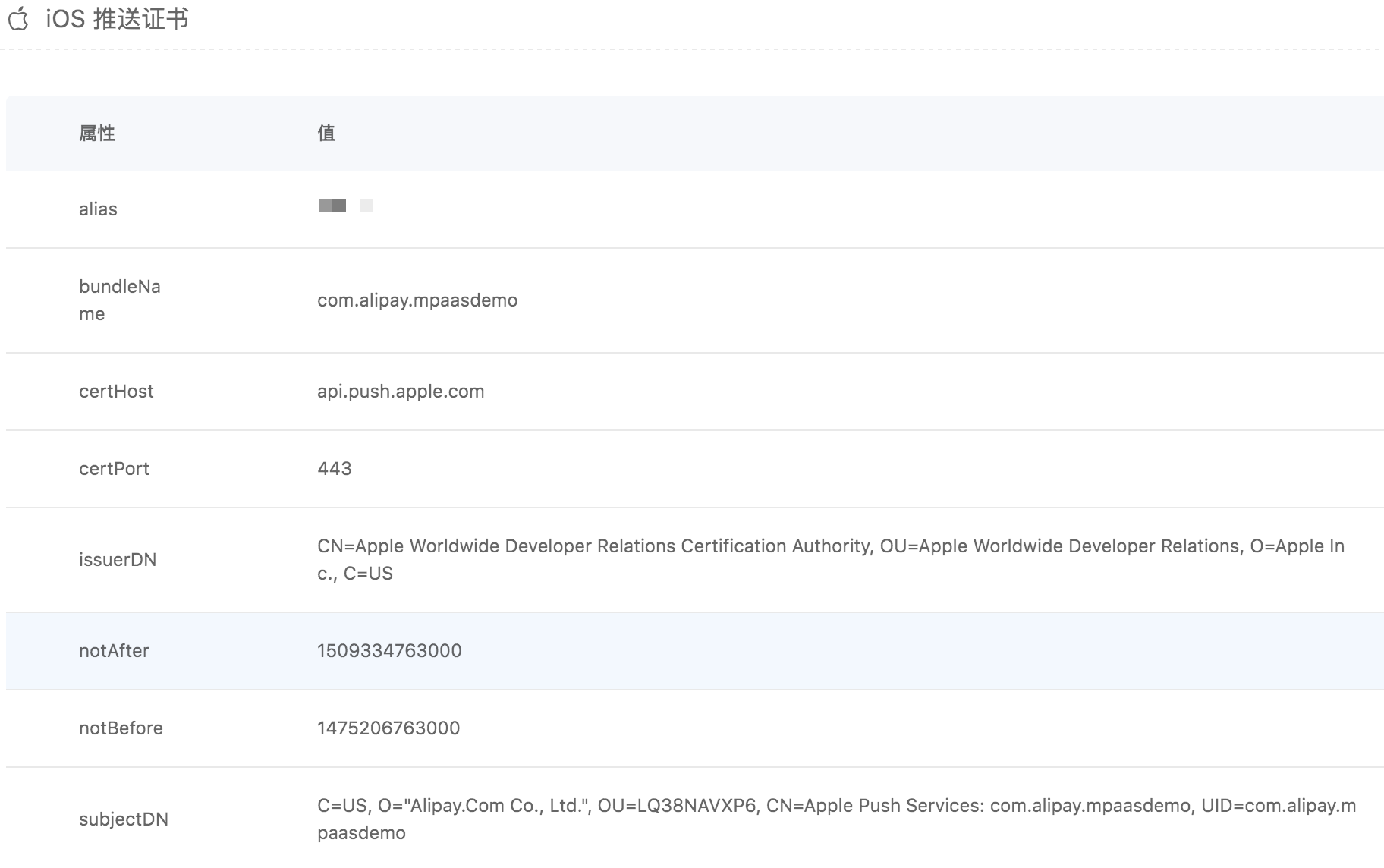Click the api.push.apple.com host value
Image resolution: width=1384 pixels, height=868 pixels.
click(x=401, y=392)
